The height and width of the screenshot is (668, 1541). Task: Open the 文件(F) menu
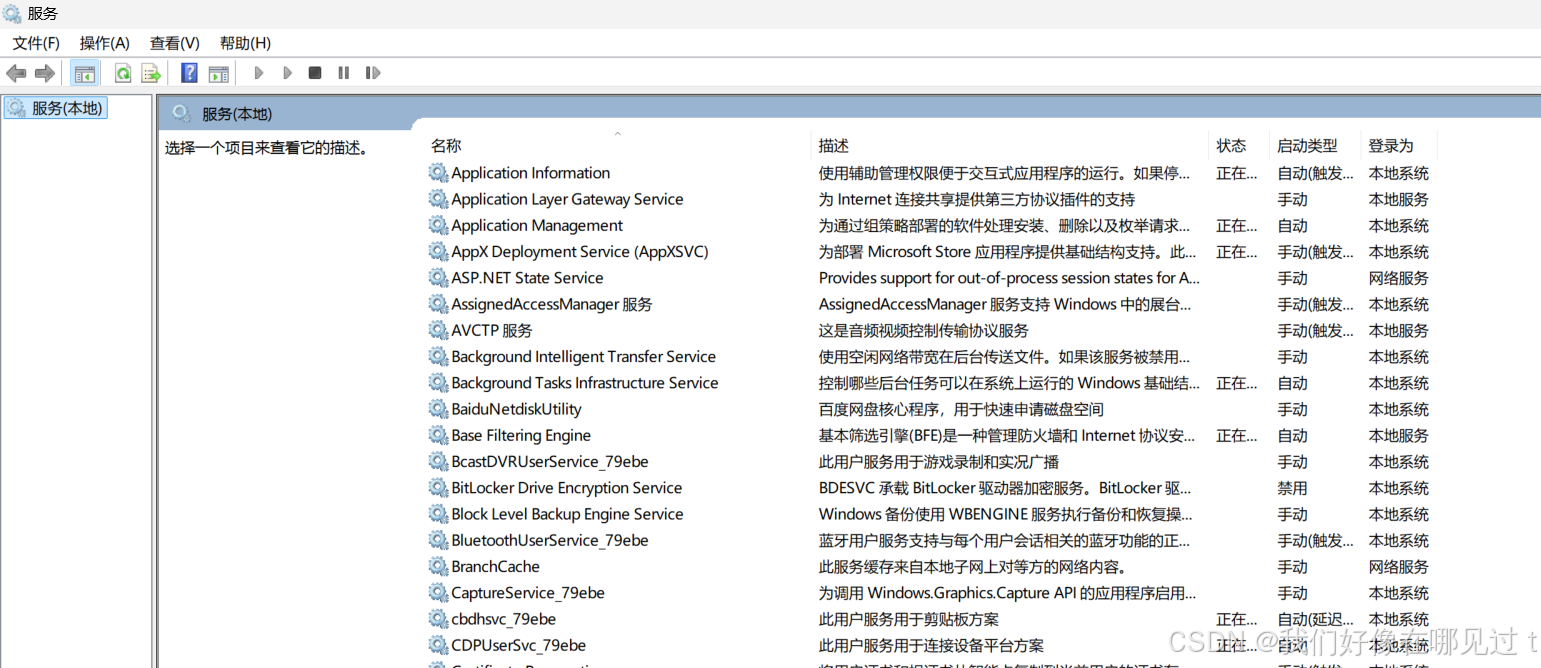[x=36, y=43]
